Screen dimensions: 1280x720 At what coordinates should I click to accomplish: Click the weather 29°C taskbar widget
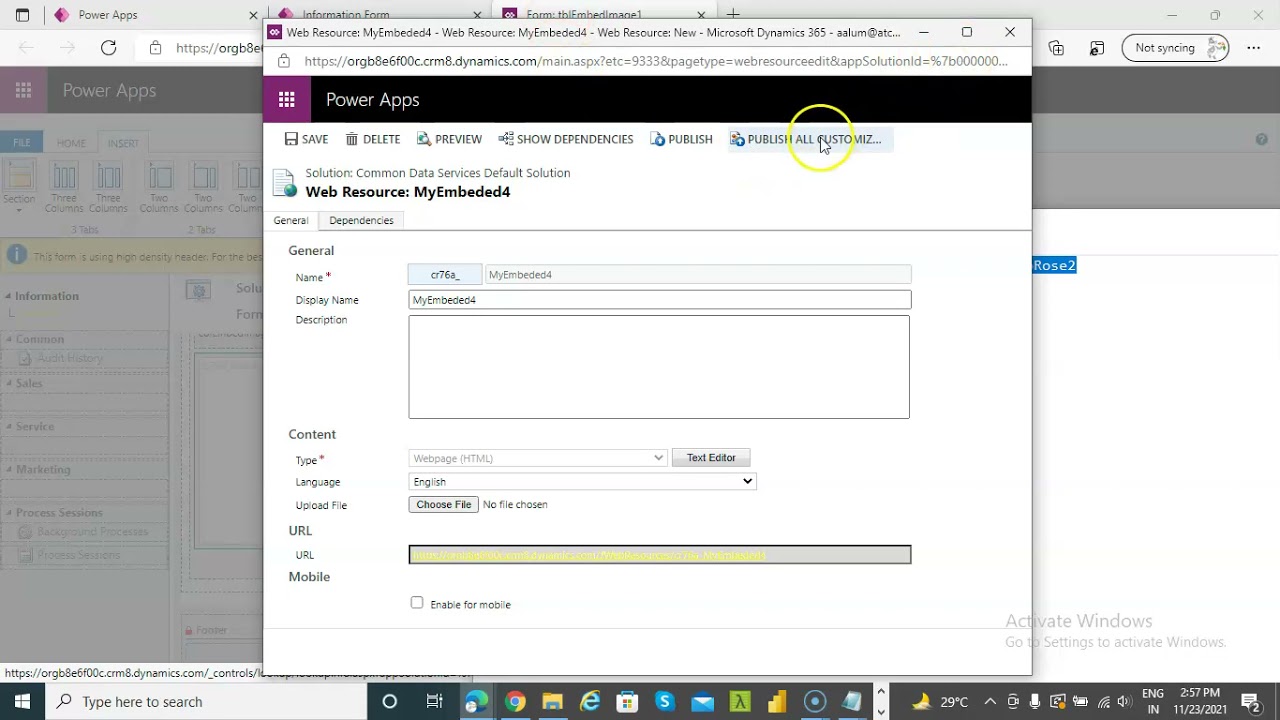pos(941,701)
